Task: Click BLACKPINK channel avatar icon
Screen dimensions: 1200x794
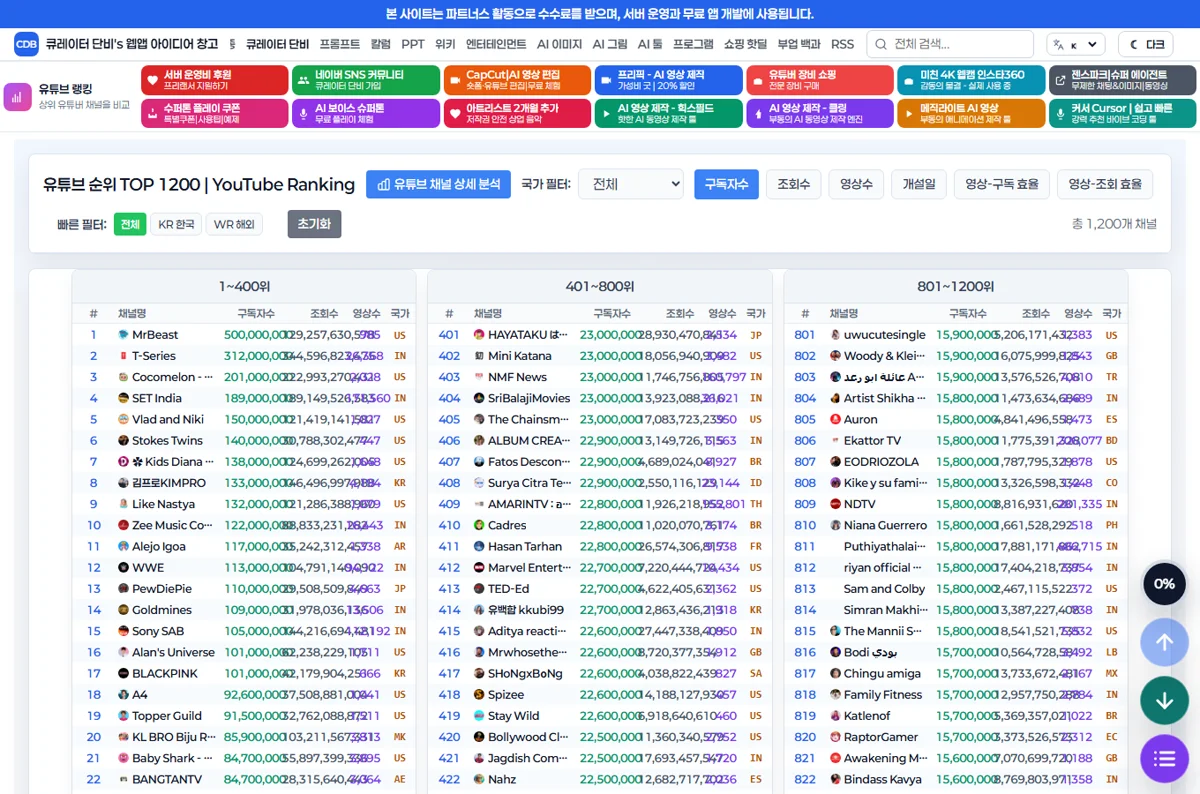Action: pos(123,673)
